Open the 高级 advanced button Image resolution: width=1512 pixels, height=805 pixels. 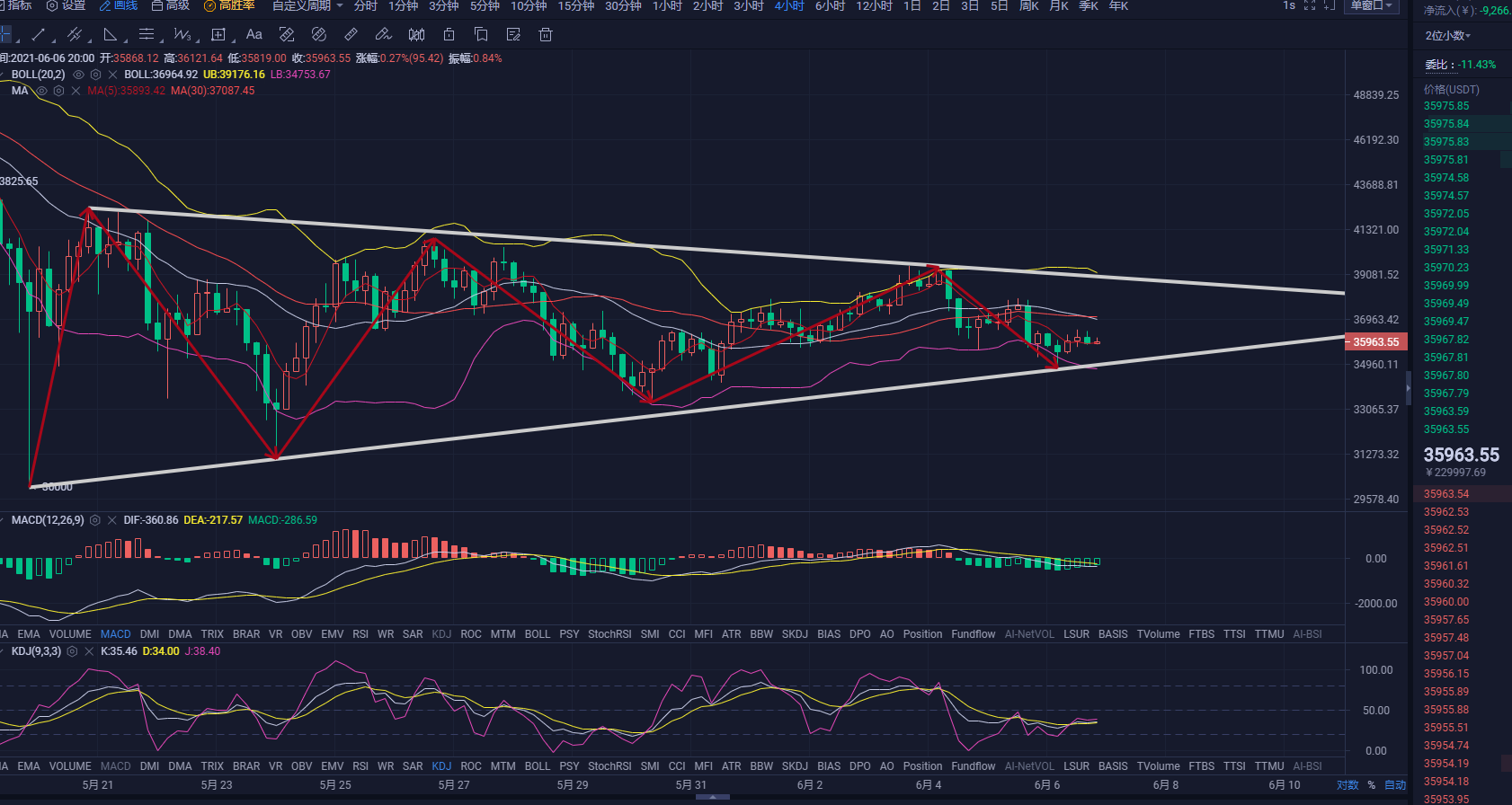coord(171,5)
